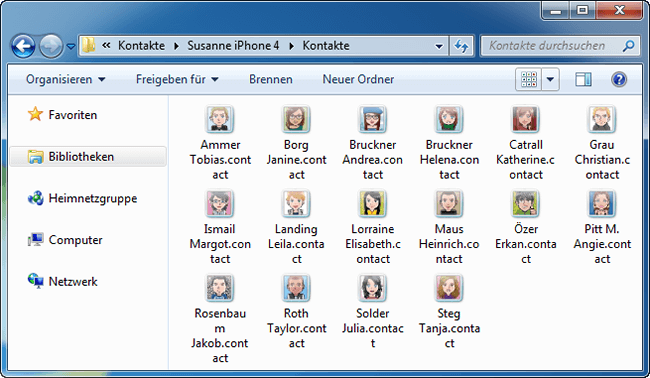Click the Lorraine Elisabeth.contact file name
650x378 pixels.
pos(373,244)
